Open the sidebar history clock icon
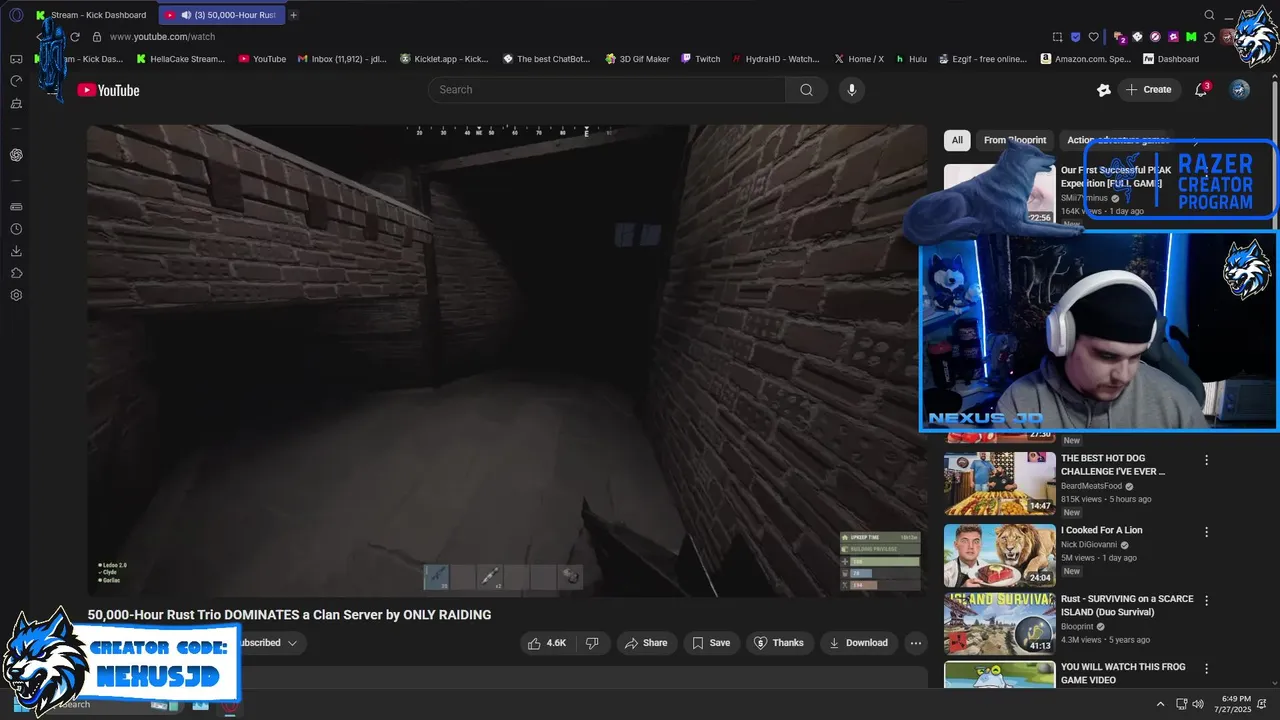The width and height of the screenshot is (1280, 720). (x=16, y=229)
